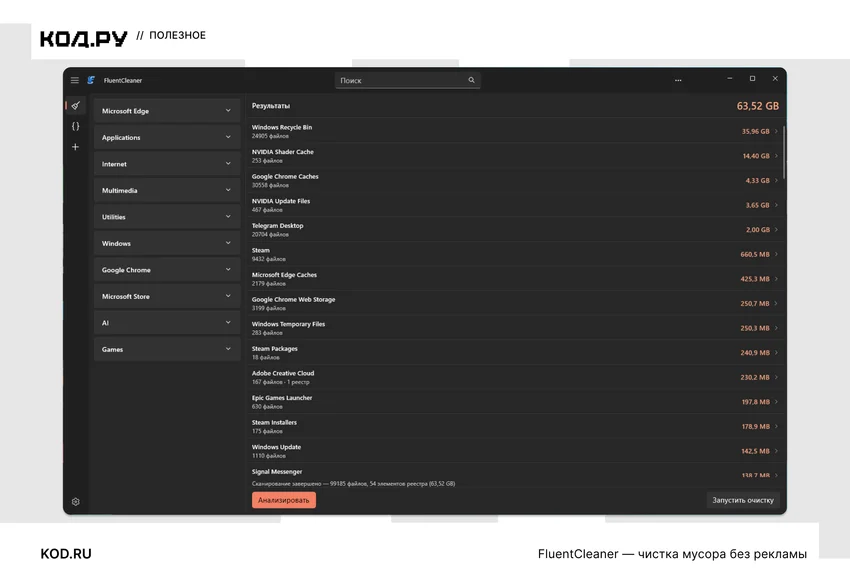850x582 pixels.
Task: Open details arrow for Microsoft Edge Caches
Action: click(776, 279)
